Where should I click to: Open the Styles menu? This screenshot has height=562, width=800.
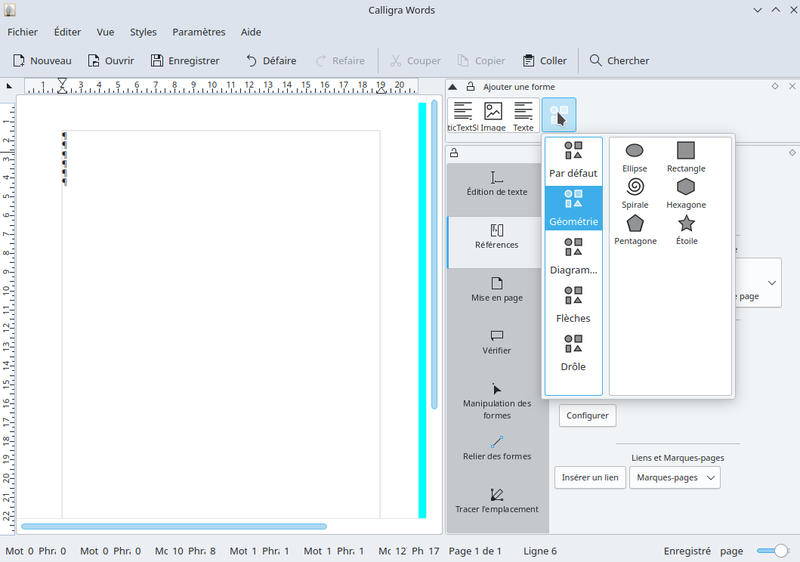(143, 32)
